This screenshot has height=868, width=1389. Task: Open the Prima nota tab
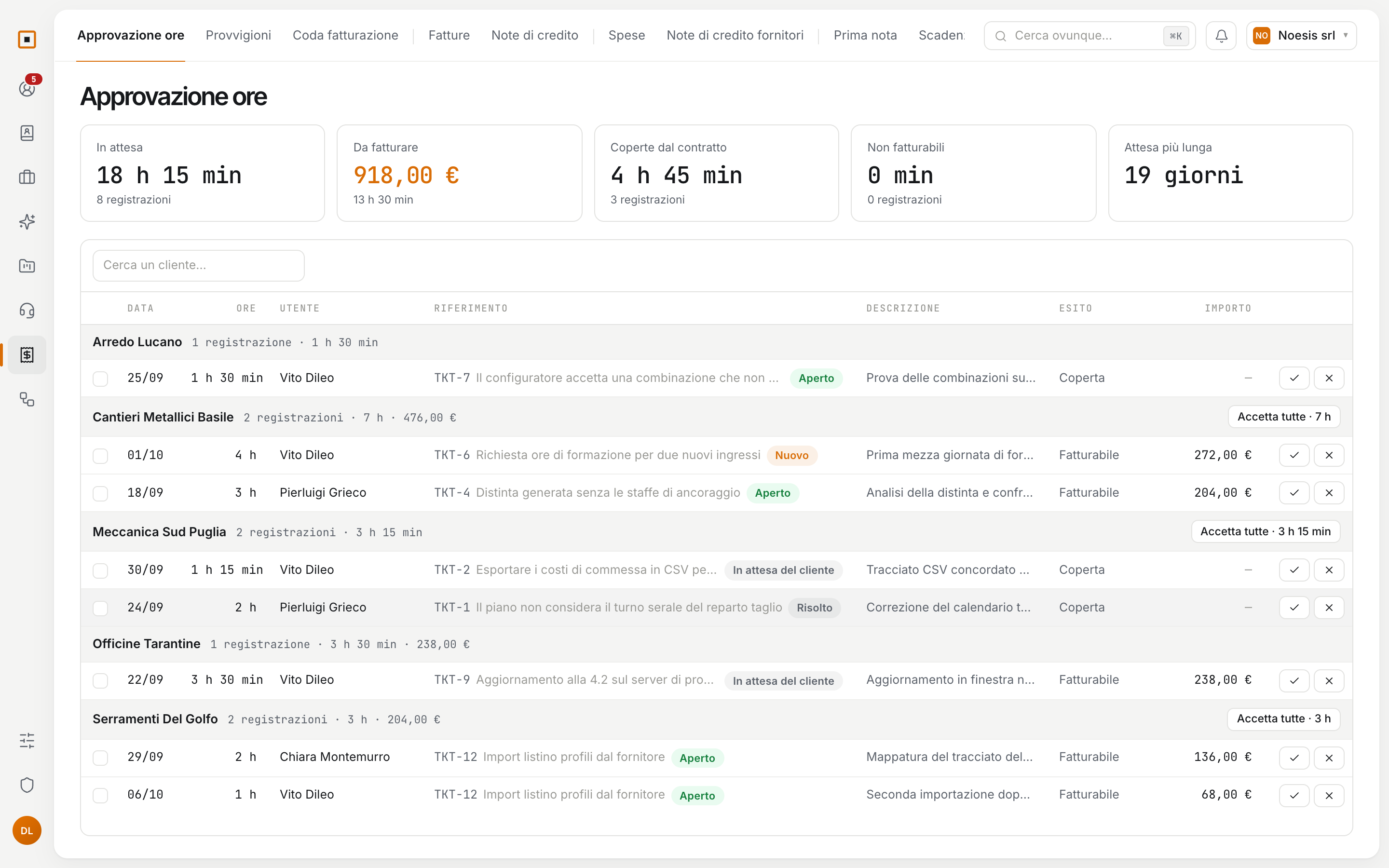tap(865, 36)
